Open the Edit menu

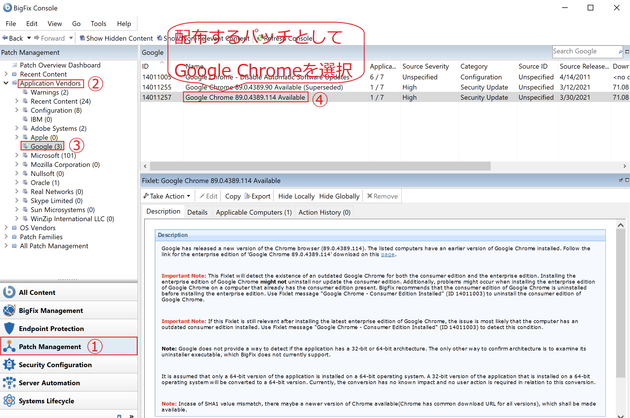click(x=32, y=24)
